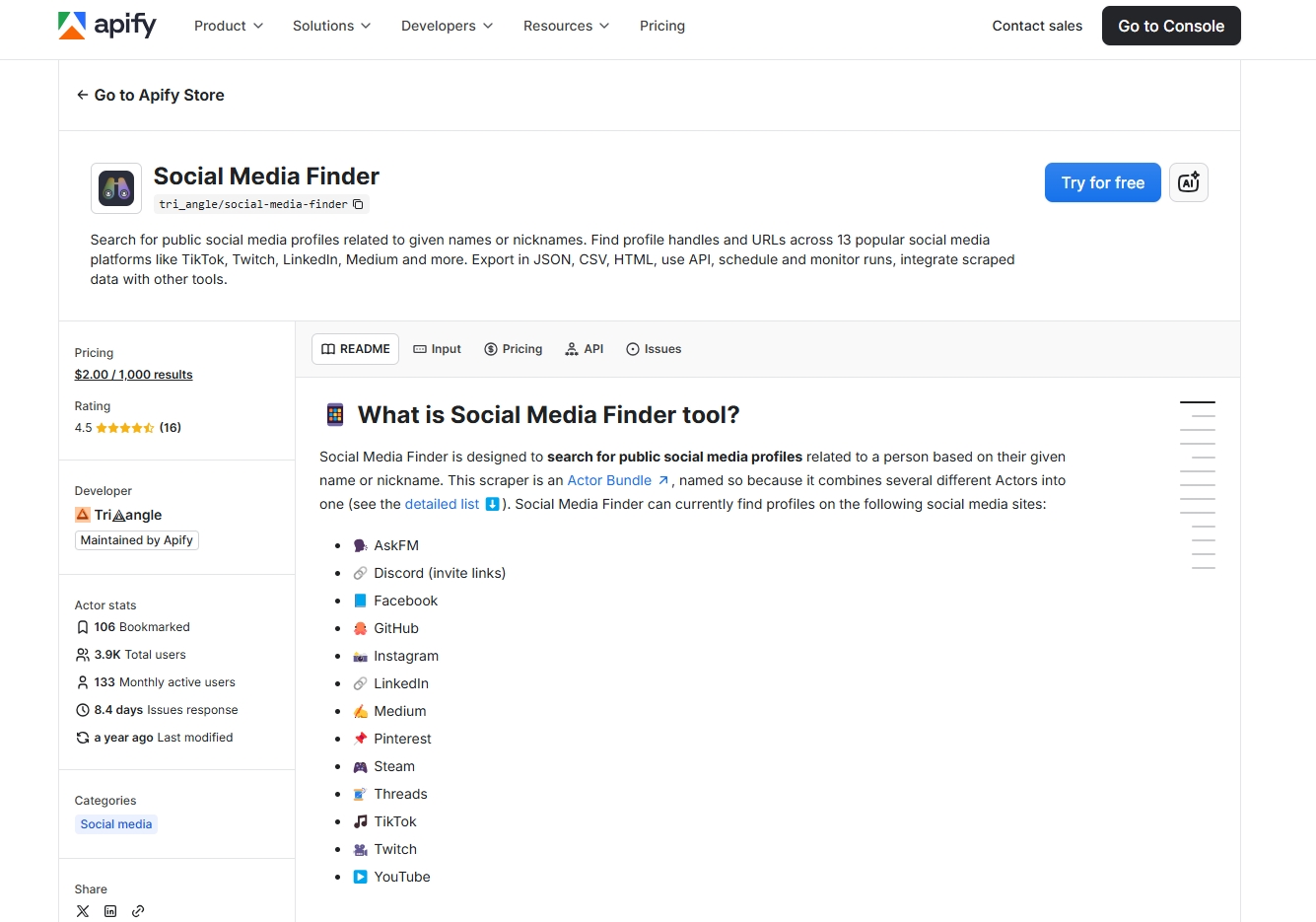Copy the share link icon
Screen dimensions: 1316x922
pos(137,910)
